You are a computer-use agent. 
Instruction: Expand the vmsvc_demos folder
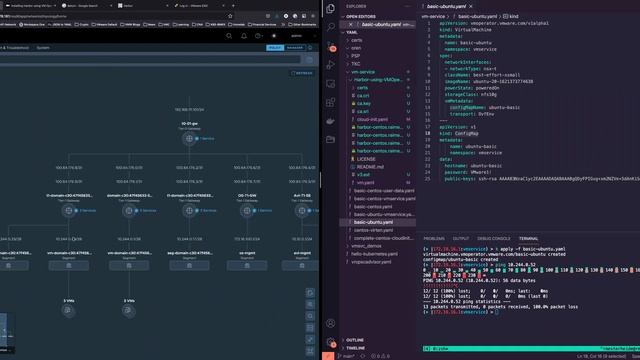coord(366,246)
